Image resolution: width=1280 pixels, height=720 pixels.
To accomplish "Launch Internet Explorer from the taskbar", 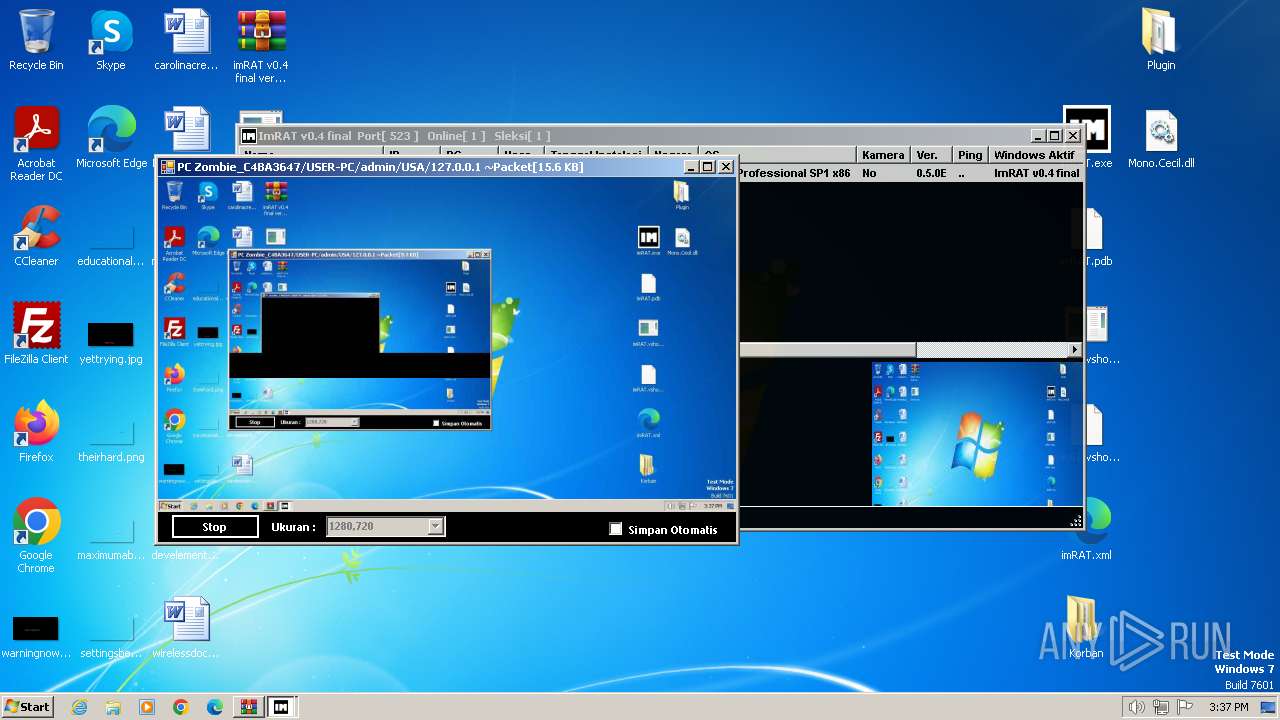I will coord(79,707).
